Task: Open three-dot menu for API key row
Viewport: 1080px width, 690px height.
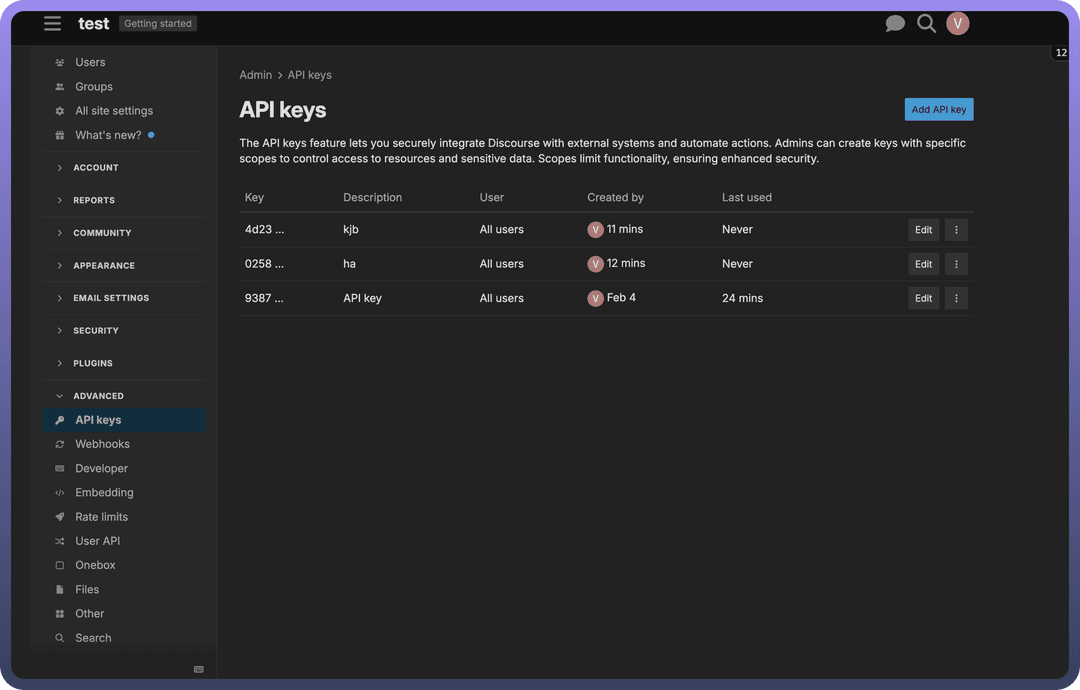Action: tap(956, 298)
